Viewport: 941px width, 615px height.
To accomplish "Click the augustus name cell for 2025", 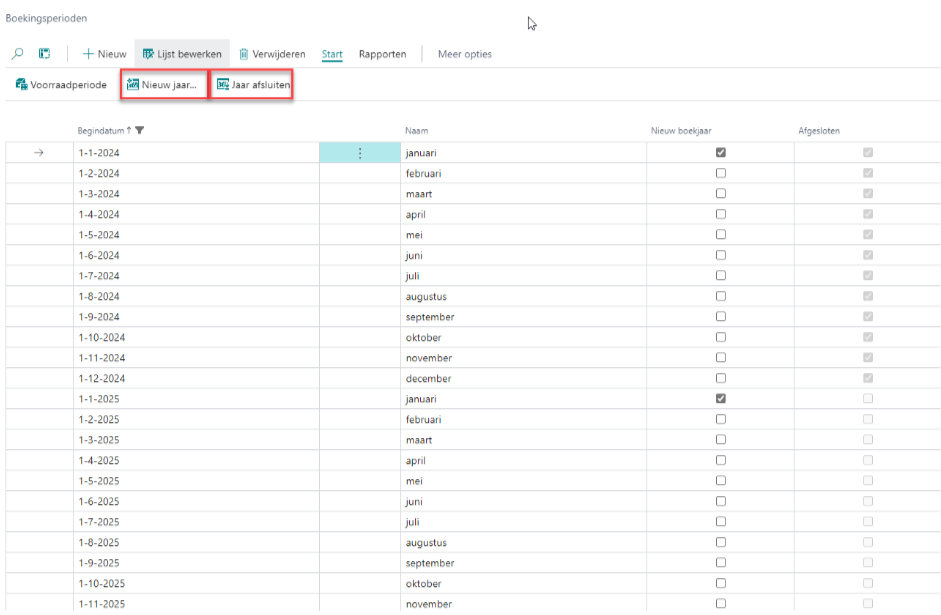I will (427, 543).
